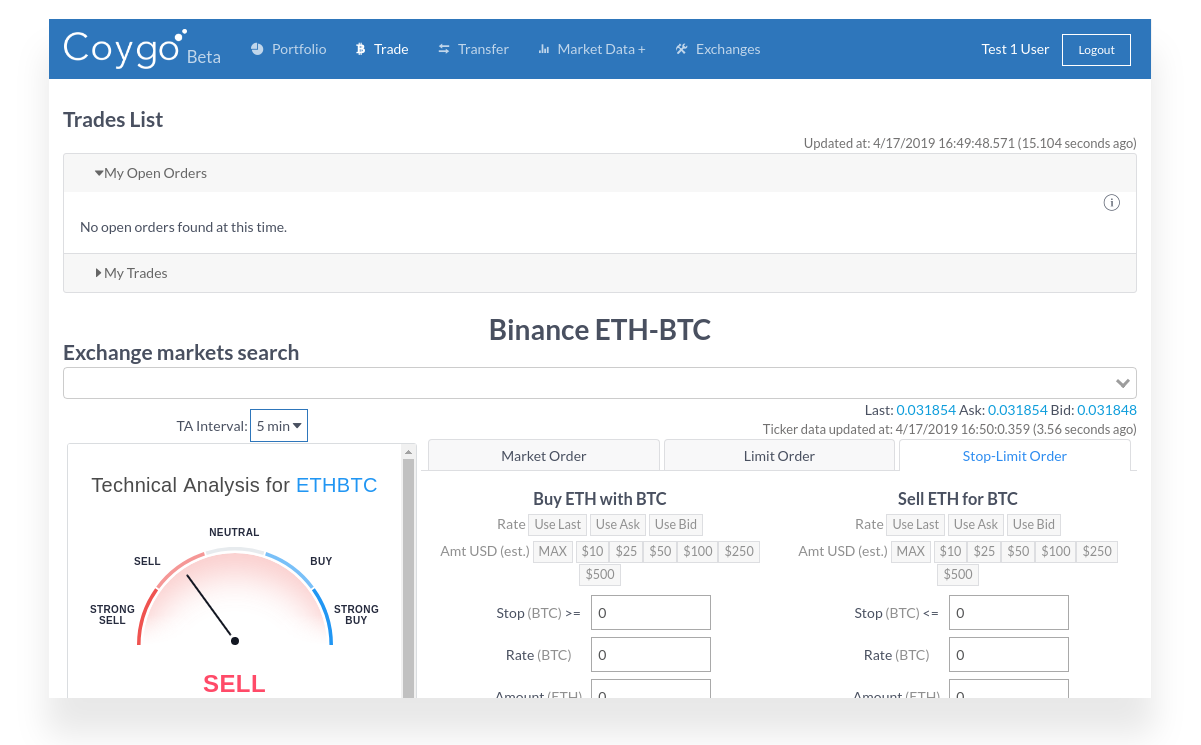Choose $100 amount under Buy ETH
Viewport: 1201px width, 745px height.
coord(698,551)
